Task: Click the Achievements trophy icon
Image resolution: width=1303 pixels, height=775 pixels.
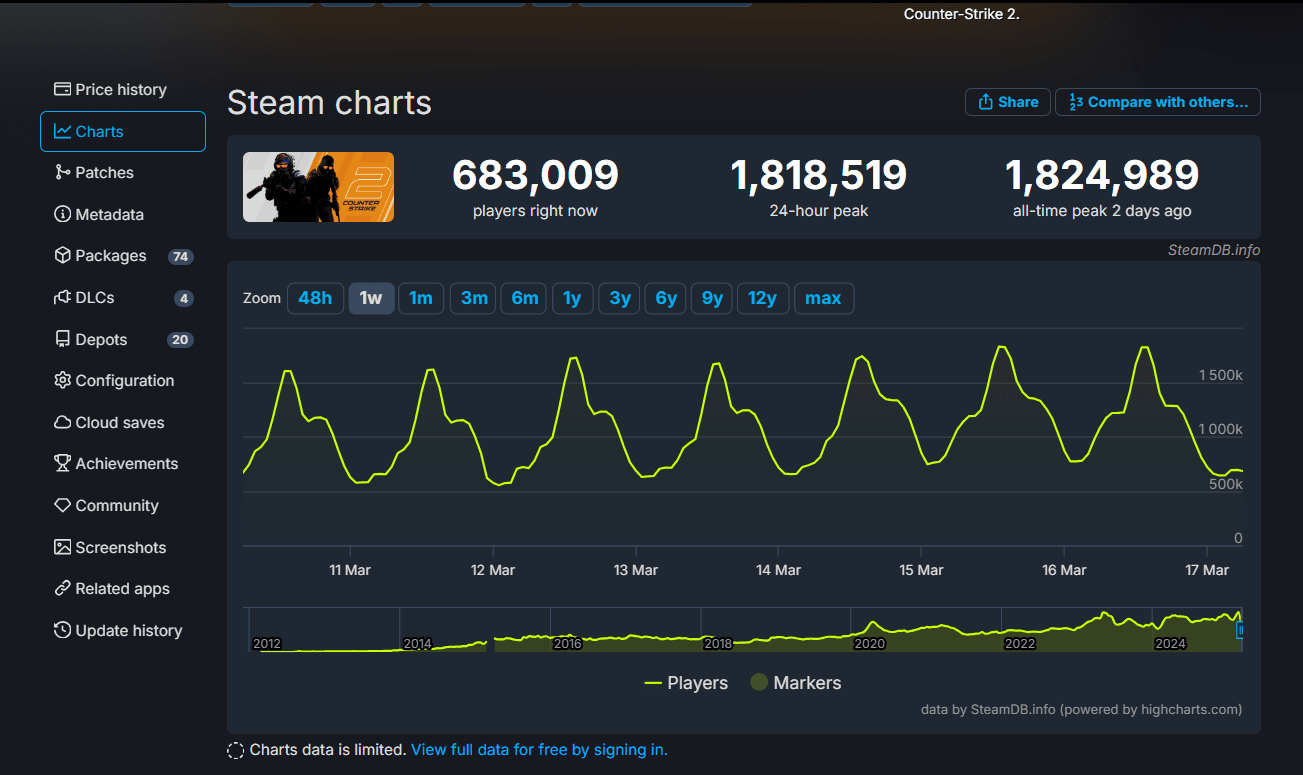Action: 62,463
